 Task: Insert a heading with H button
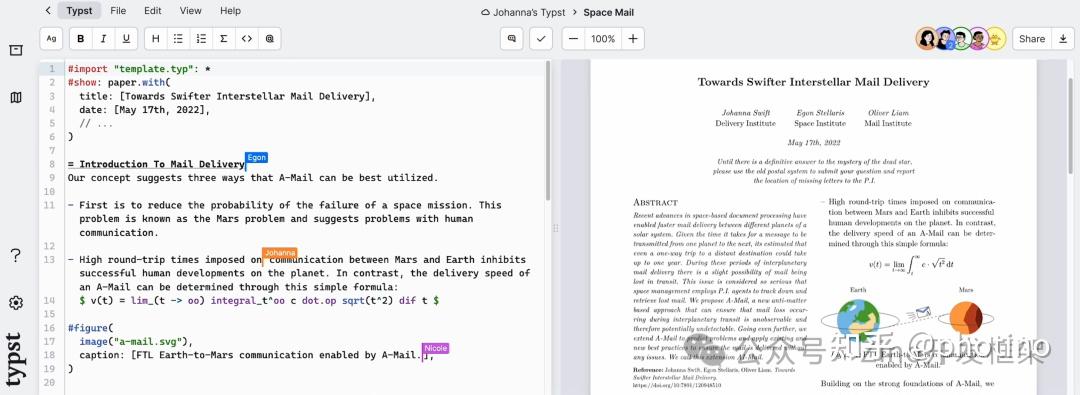[x=156, y=39]
